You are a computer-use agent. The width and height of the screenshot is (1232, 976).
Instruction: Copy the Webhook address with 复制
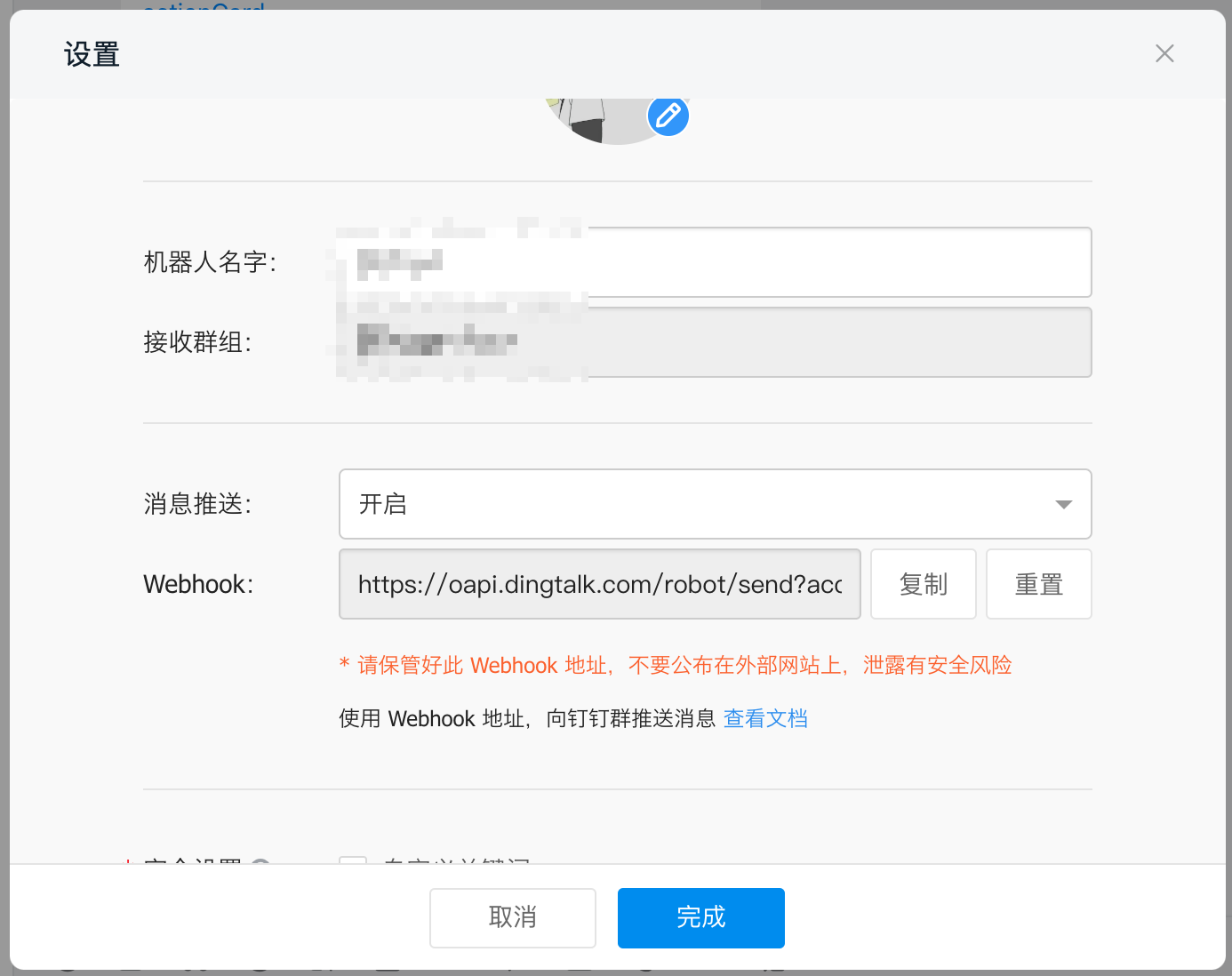924,584
